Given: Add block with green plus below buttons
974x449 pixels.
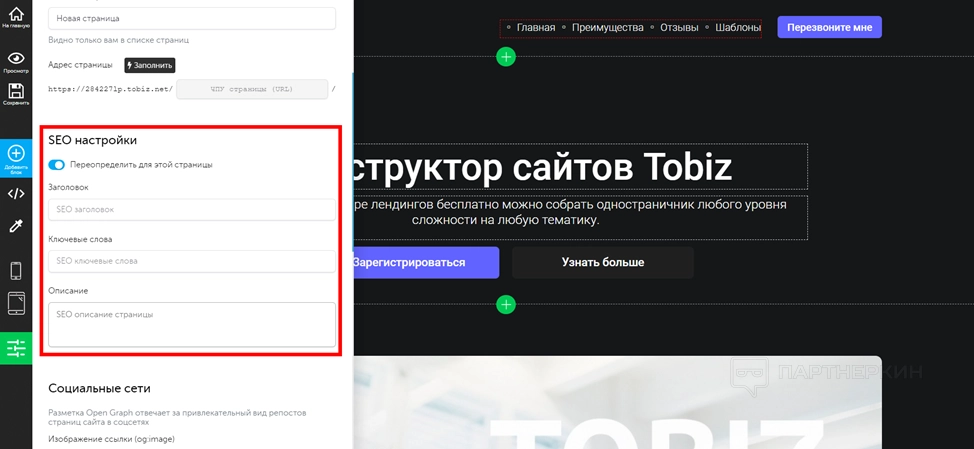Looking at the screenshot, I should click(506, 304).
